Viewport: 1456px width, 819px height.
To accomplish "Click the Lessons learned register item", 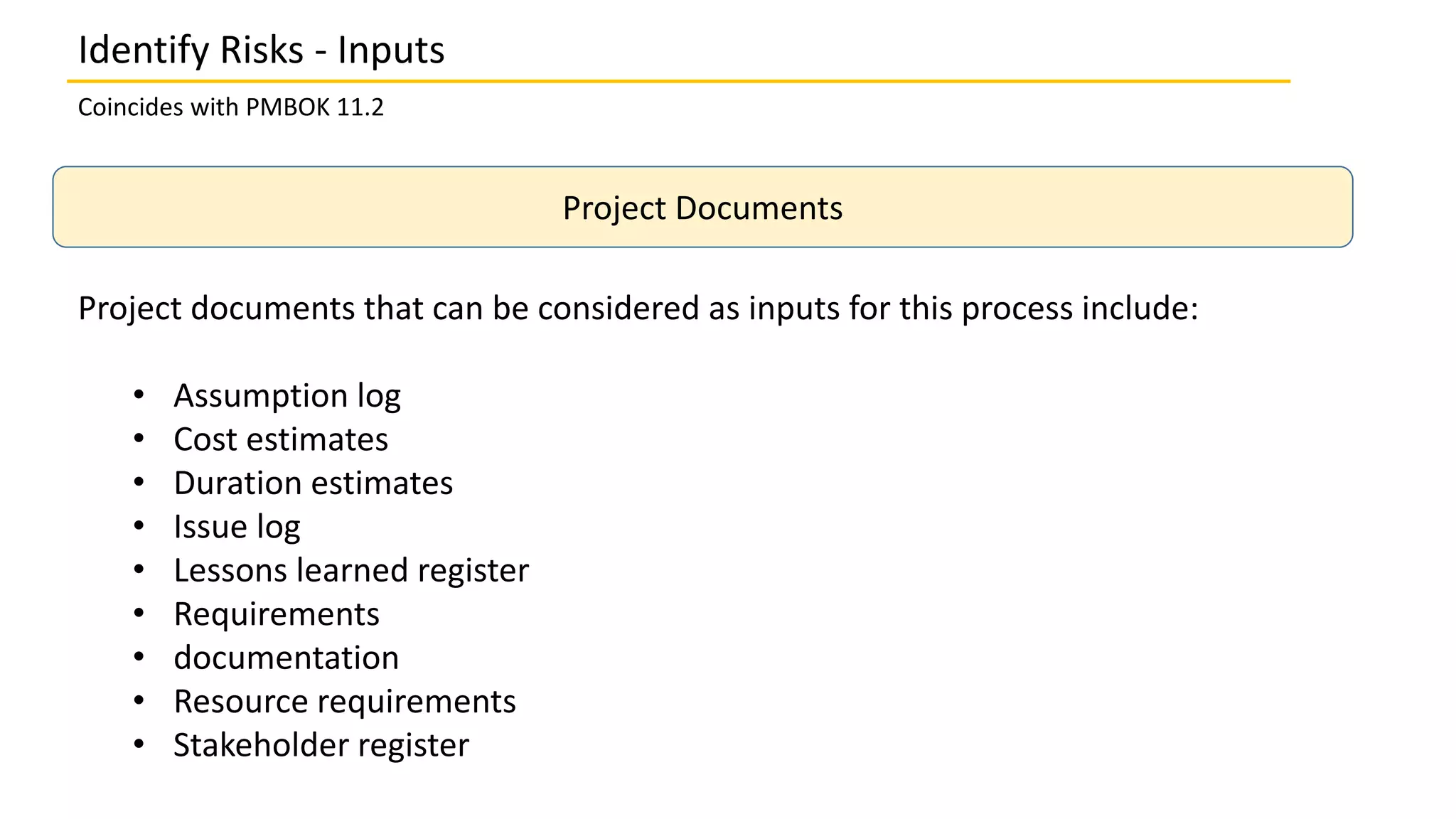I will tap(351, 571).
